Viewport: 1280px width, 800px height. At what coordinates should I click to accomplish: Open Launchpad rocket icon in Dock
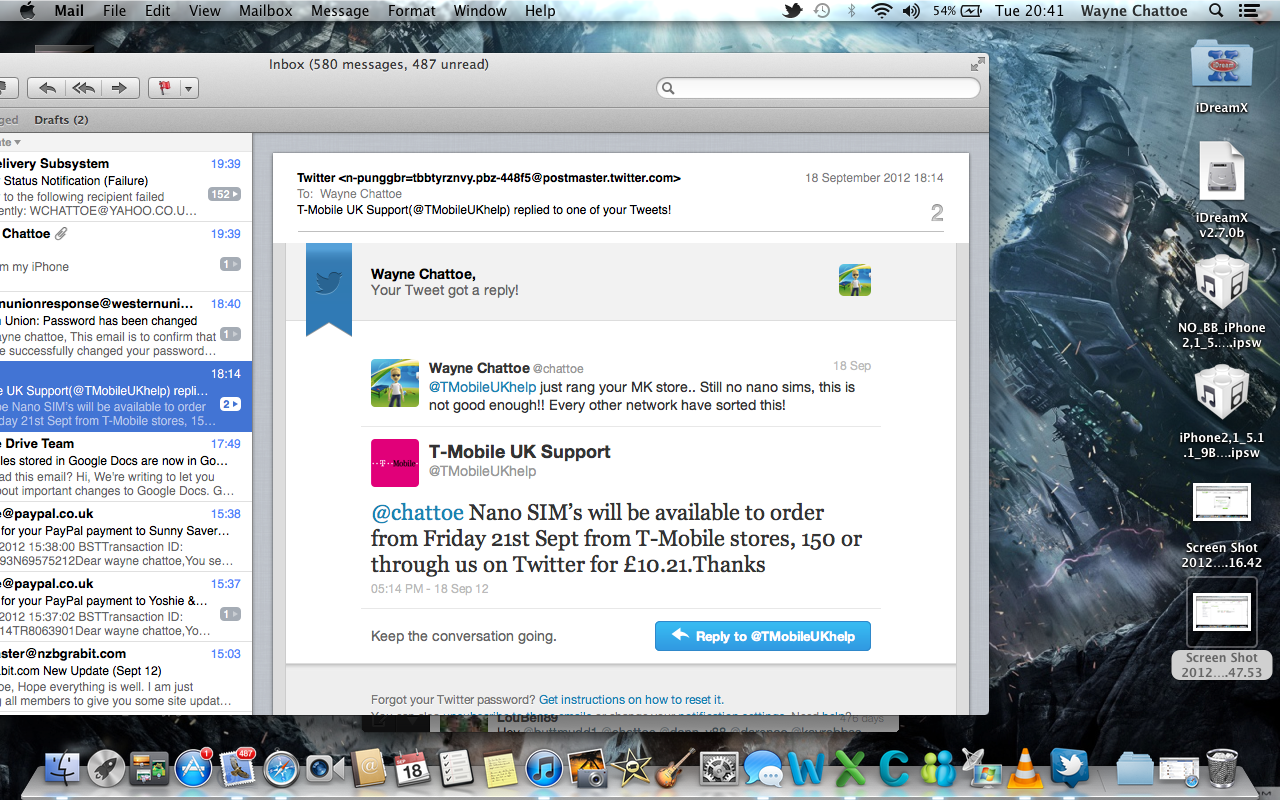(106, 768)
